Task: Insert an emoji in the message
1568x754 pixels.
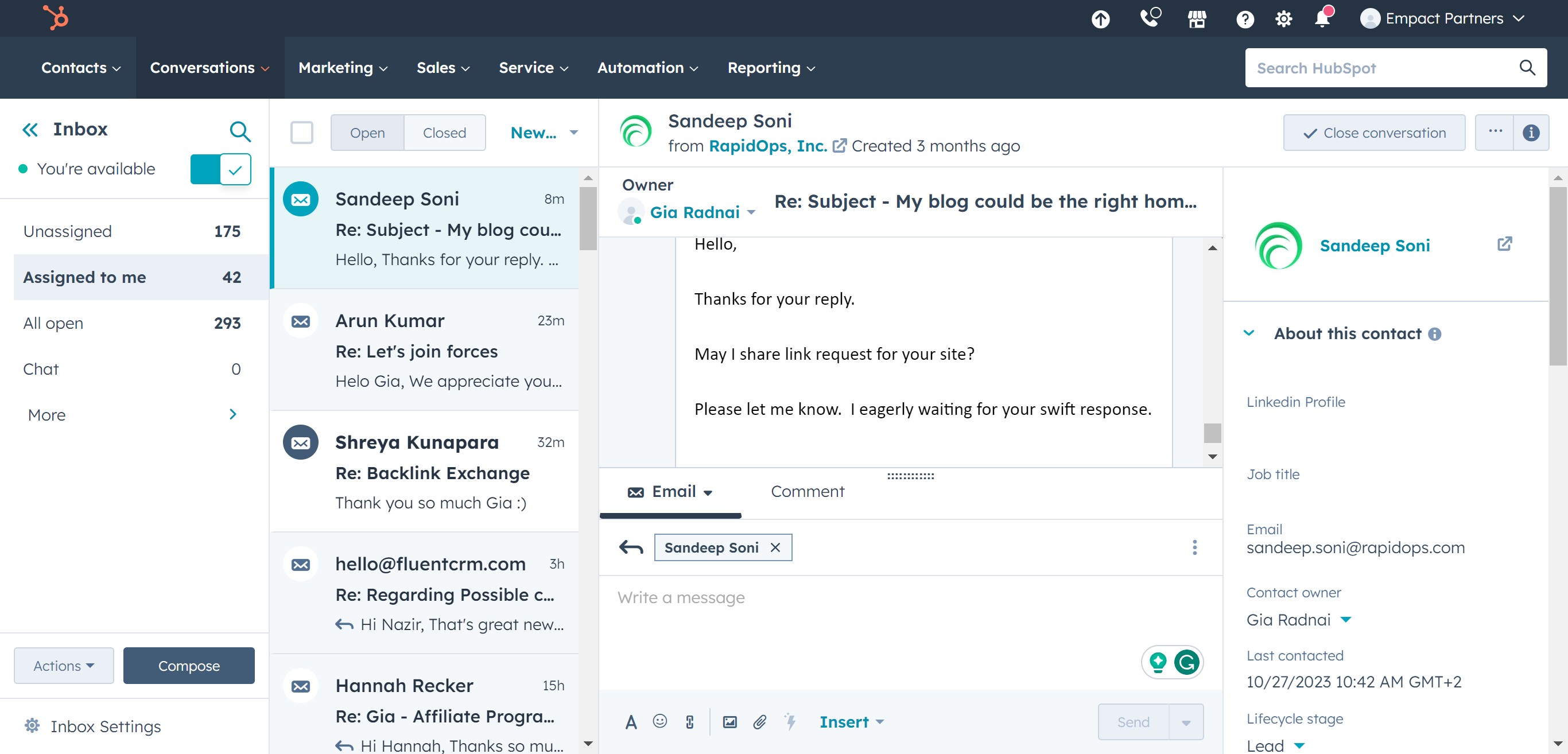Action: (659, 722)
